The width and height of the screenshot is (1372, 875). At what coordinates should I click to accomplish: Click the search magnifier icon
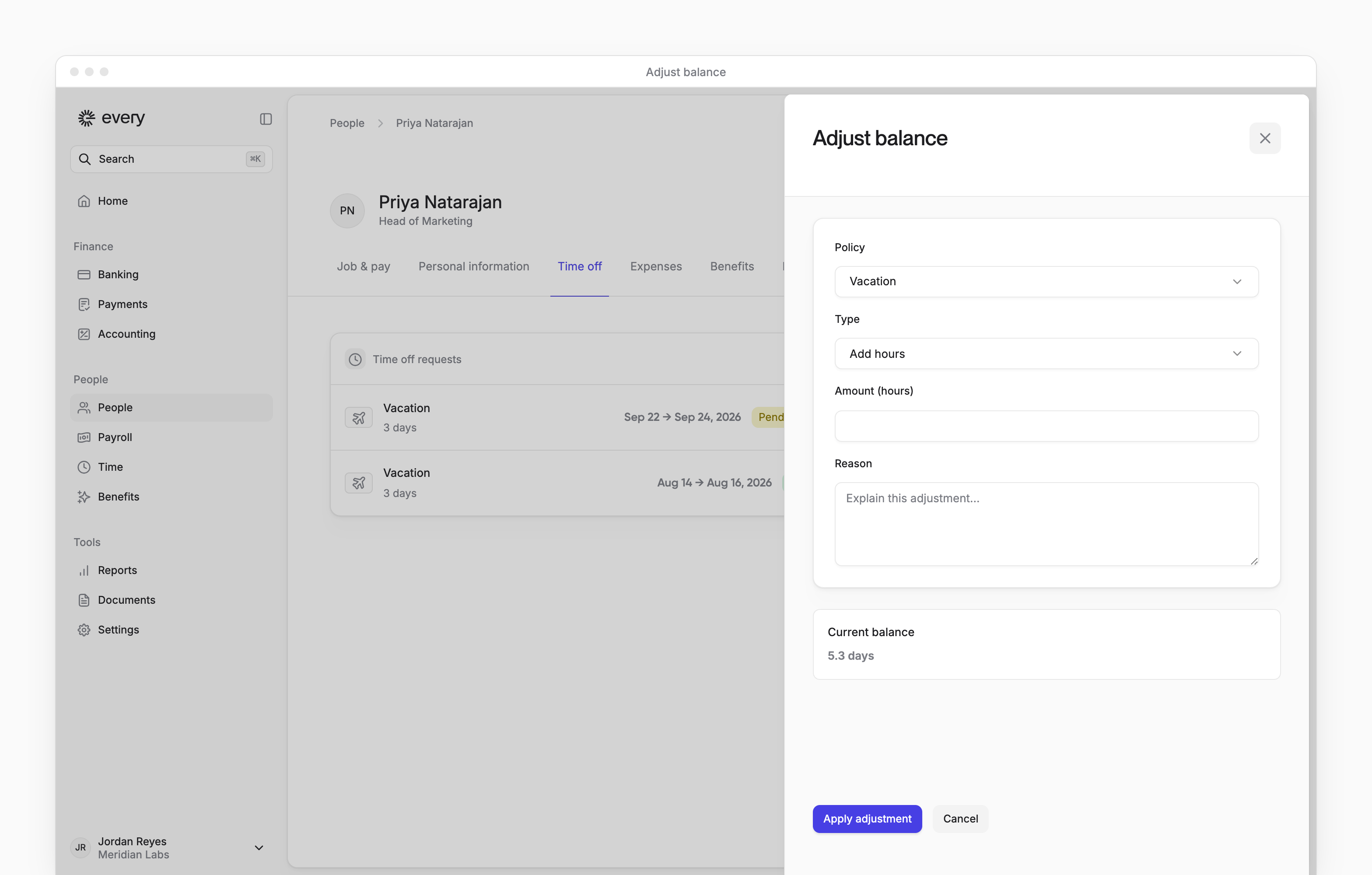(85, 159)
